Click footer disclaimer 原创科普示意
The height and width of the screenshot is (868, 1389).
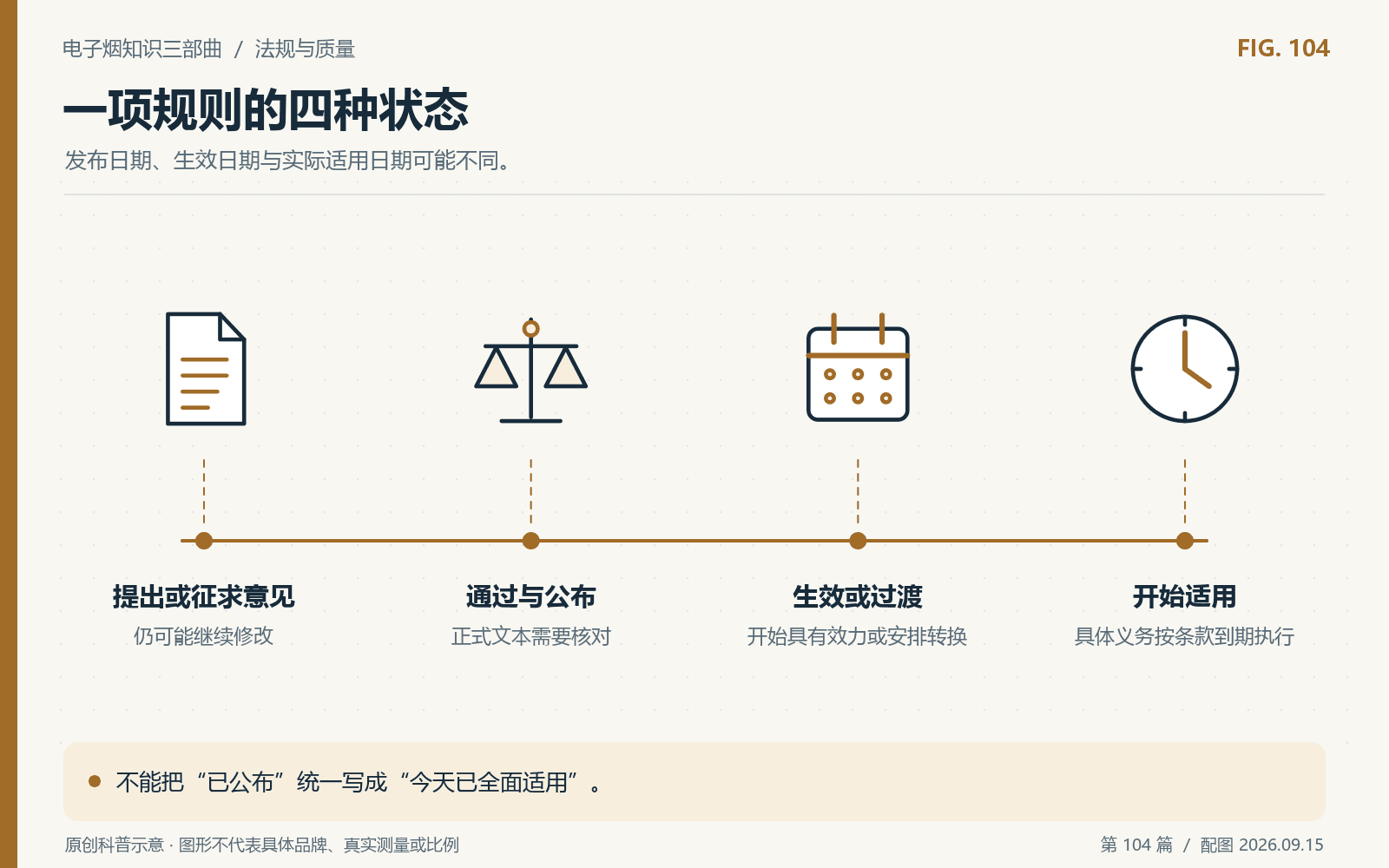[262, 845]
